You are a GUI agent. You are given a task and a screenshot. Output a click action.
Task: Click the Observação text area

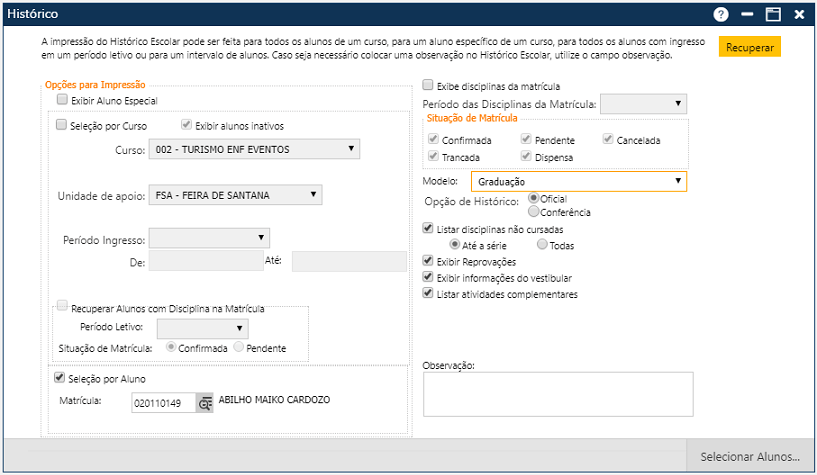click(x=558, y=393)
